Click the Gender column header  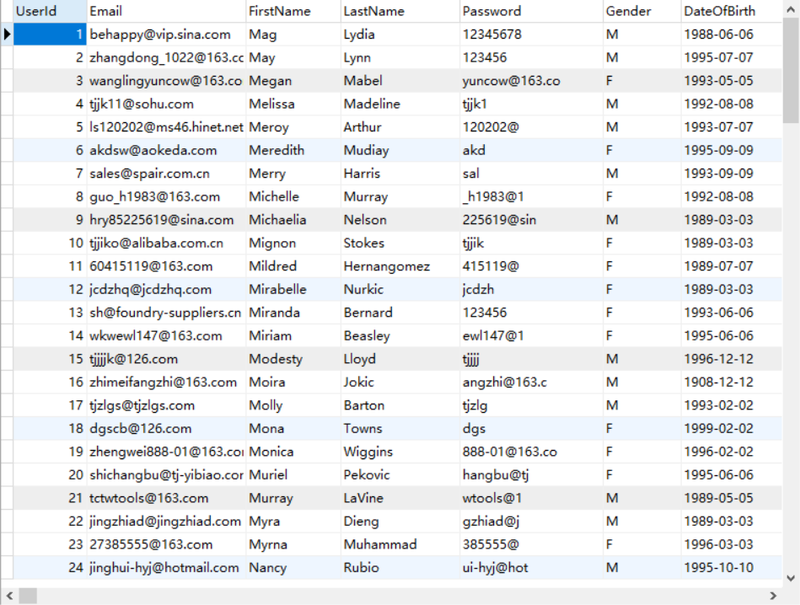pyautogui.click(x=642, y=11)
